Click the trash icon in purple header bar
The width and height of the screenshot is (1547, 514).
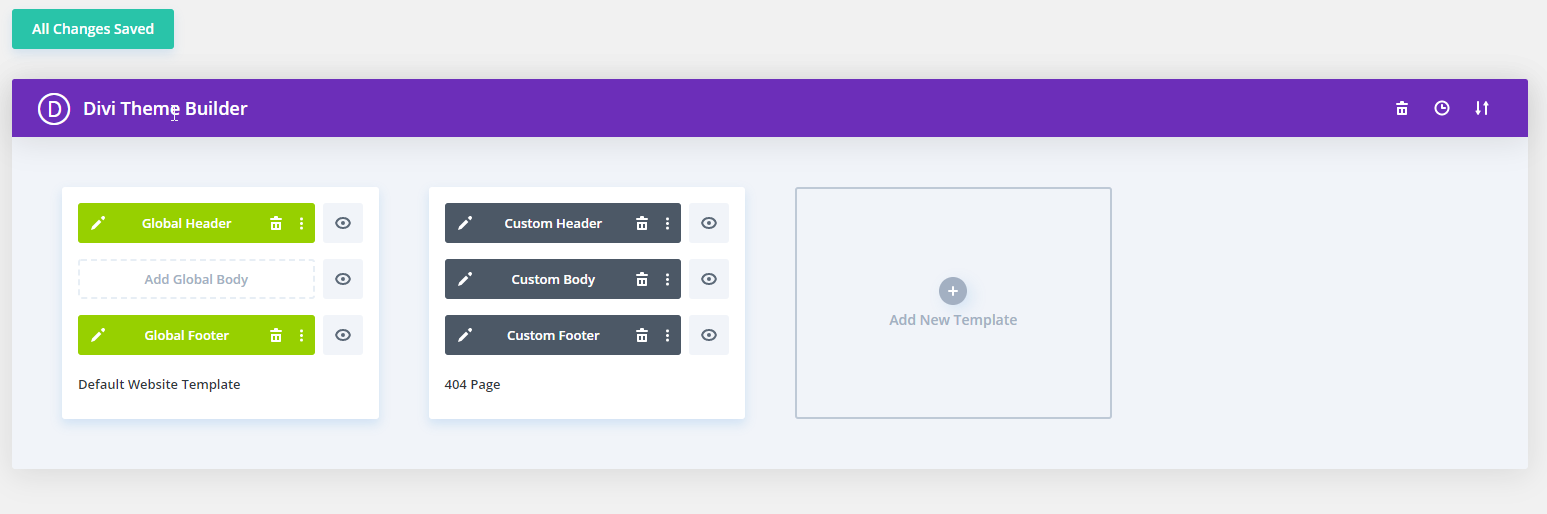1402,108
